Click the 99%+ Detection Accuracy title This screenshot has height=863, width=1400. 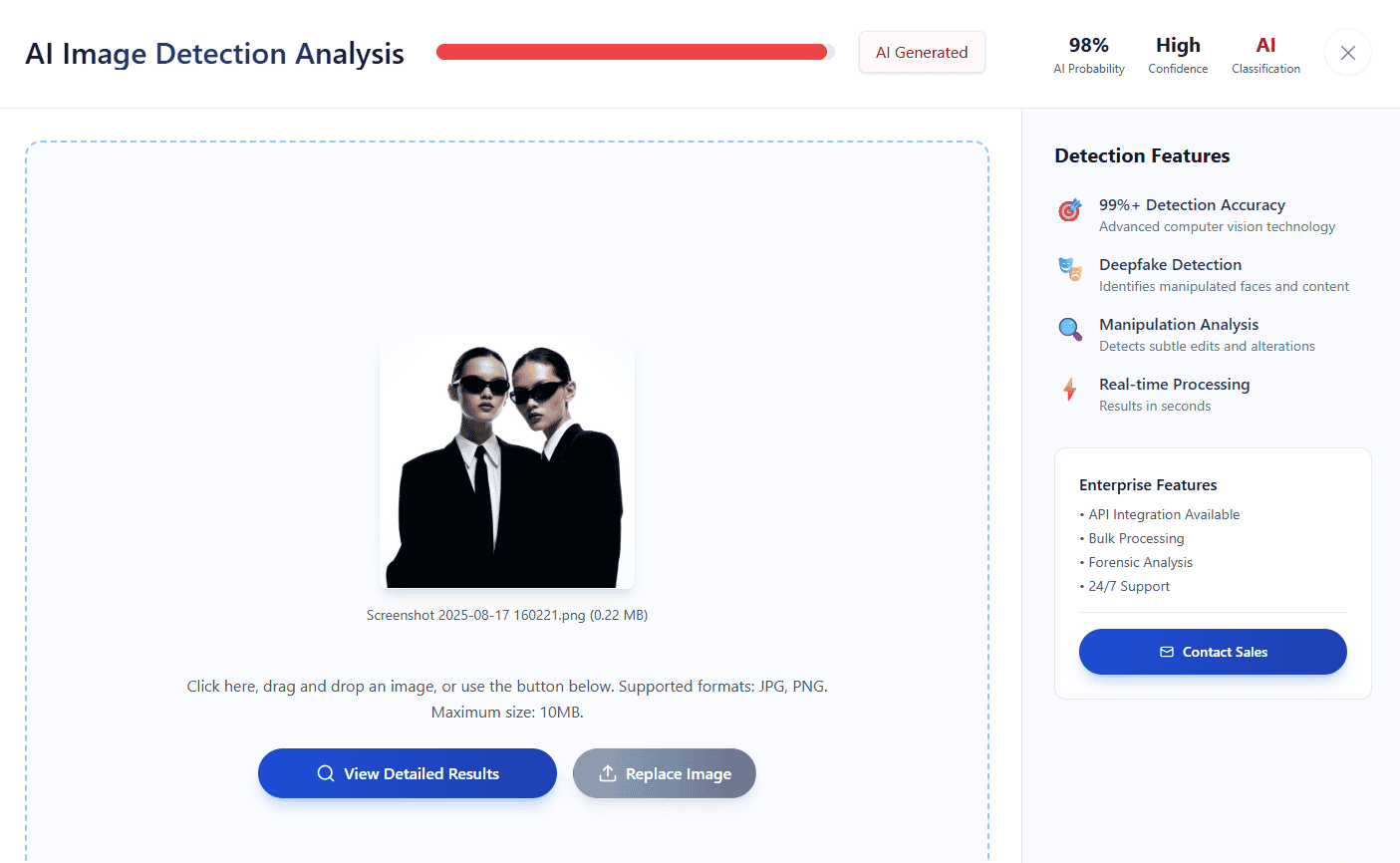point(1192,204)
